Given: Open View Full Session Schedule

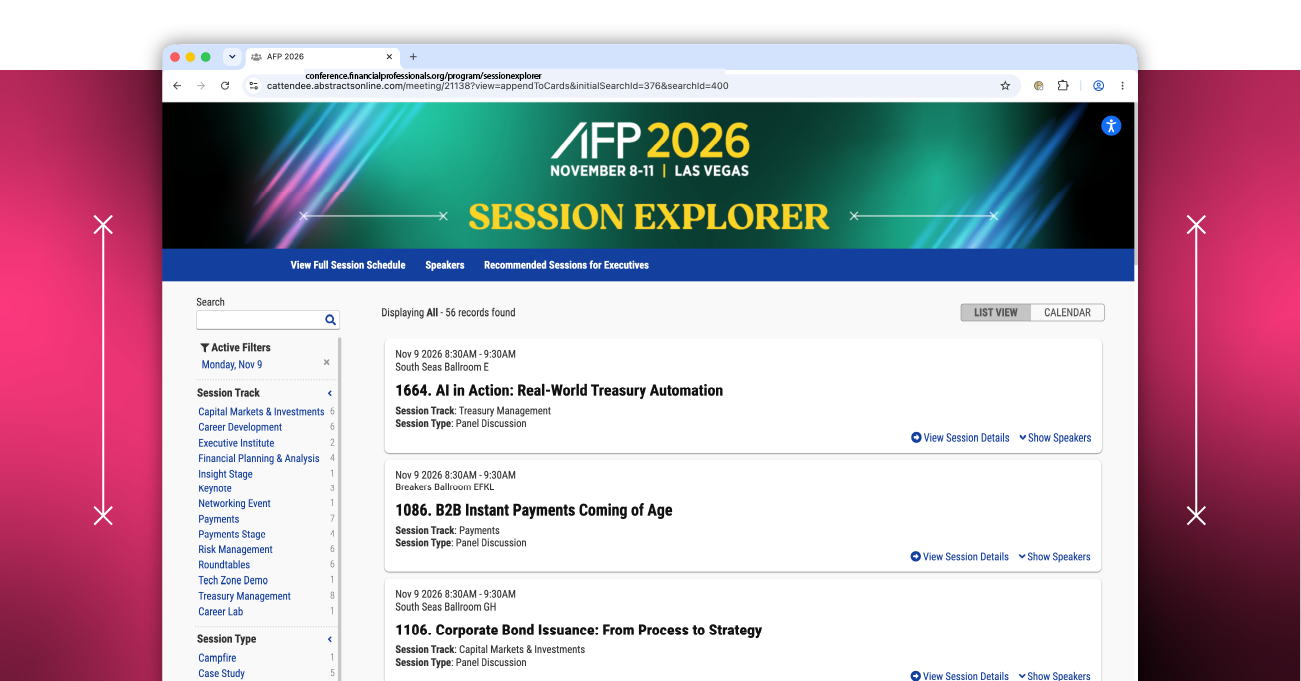Looking at the screenshot, I should tap(348, 265).
